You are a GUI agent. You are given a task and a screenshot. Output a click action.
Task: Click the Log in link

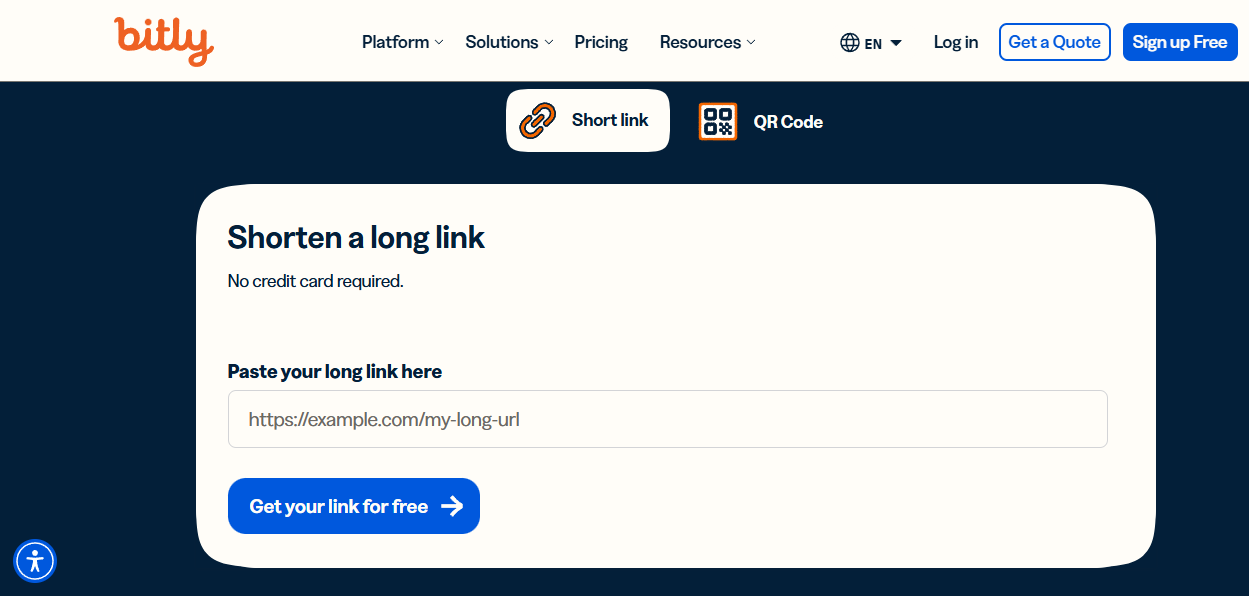click(956, 42)
